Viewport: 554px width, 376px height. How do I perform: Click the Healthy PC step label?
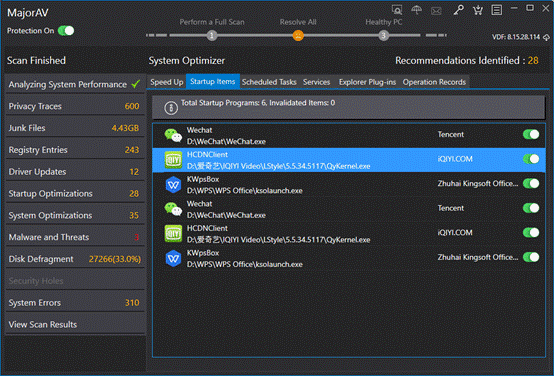(x=384, y=22)
